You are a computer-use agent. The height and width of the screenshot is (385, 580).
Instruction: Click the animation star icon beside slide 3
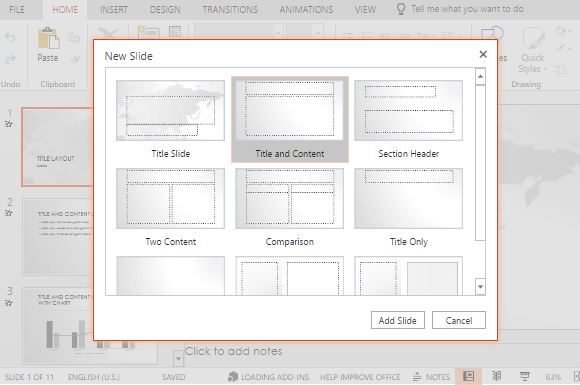(9, 303)
